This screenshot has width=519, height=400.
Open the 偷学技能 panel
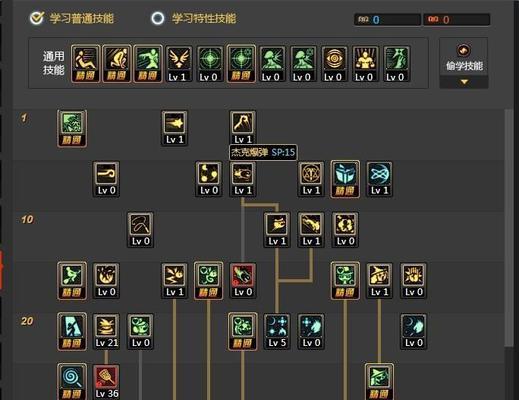[464, 63]
